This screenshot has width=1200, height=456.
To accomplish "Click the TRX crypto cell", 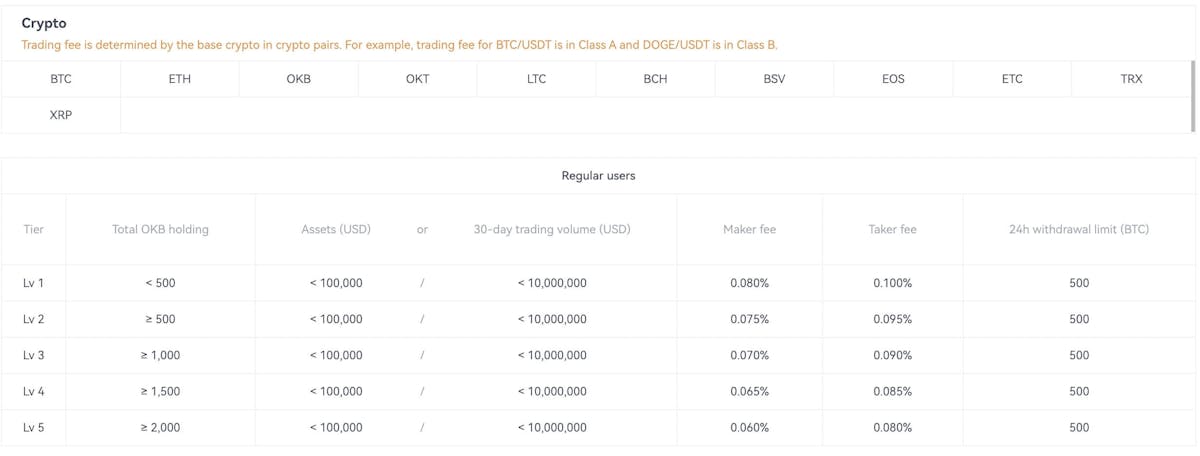I will [1131, 79].
